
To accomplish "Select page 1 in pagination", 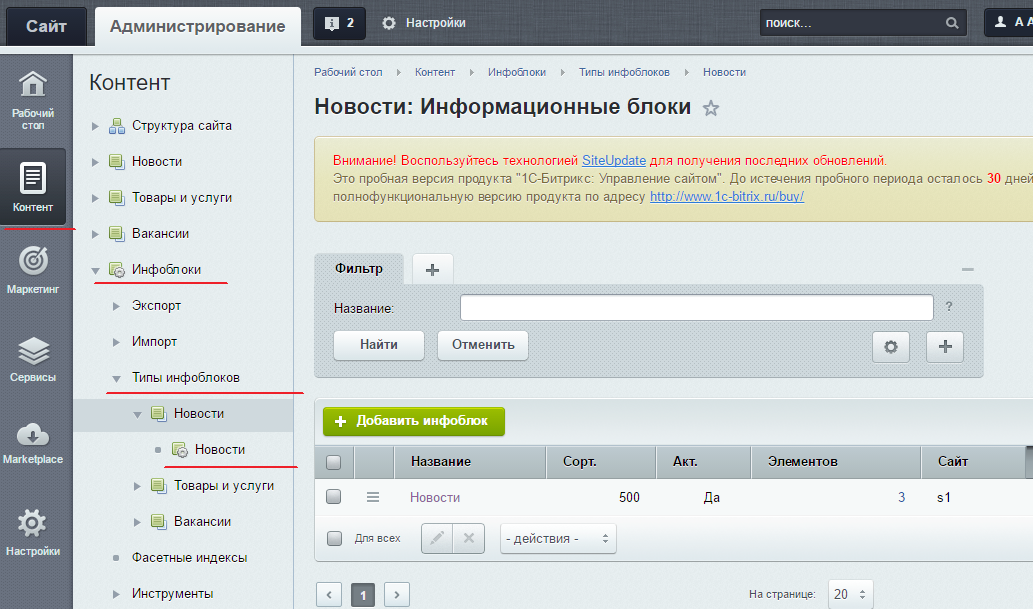I will tap(363, 594).
